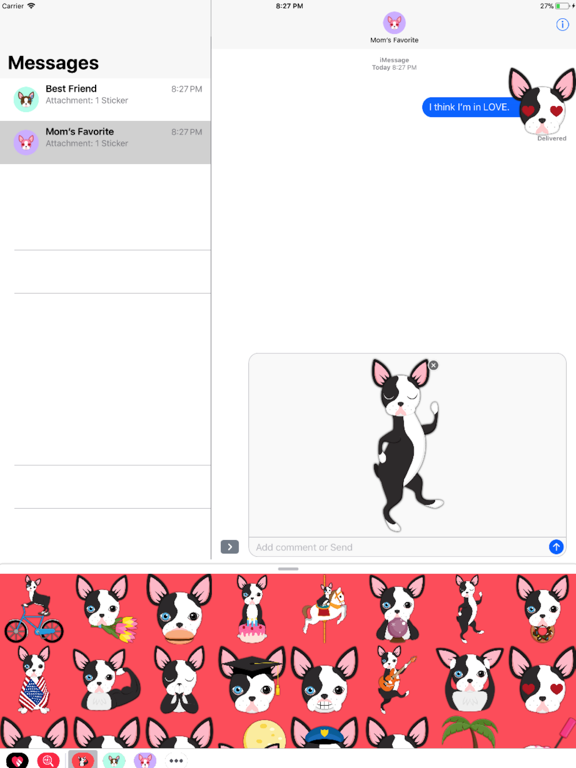Collapse the app drawer using chevron button

(x=230, y=547)
